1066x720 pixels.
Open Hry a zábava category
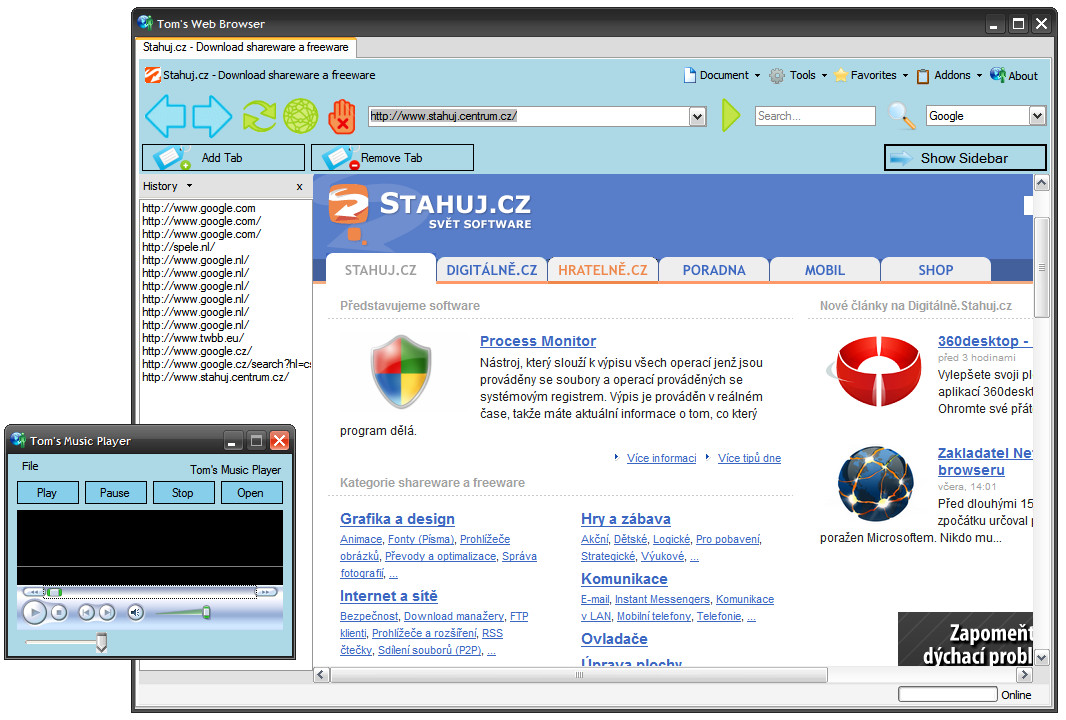click(625, 519)
